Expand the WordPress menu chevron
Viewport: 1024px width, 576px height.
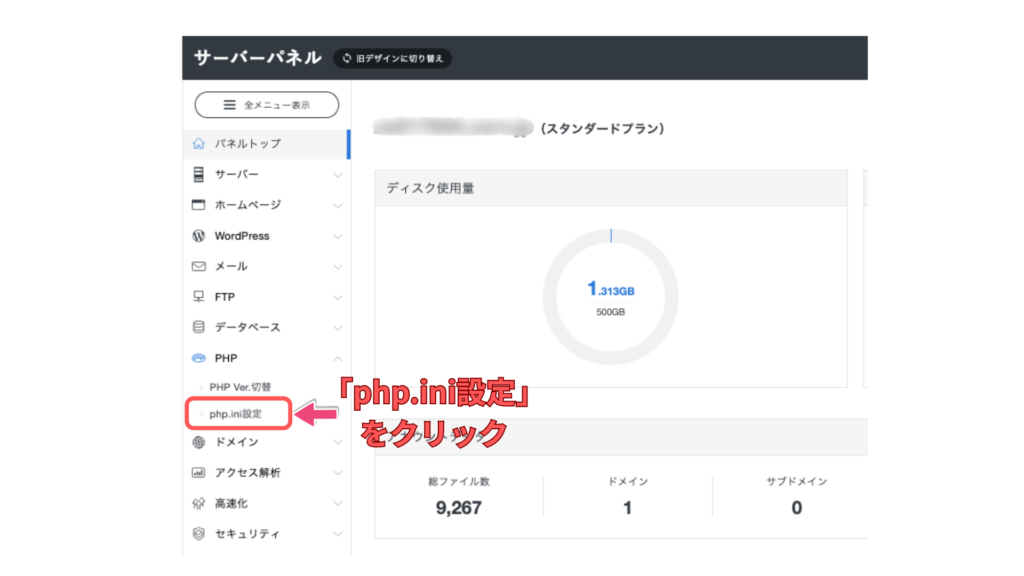click(338, 237)
